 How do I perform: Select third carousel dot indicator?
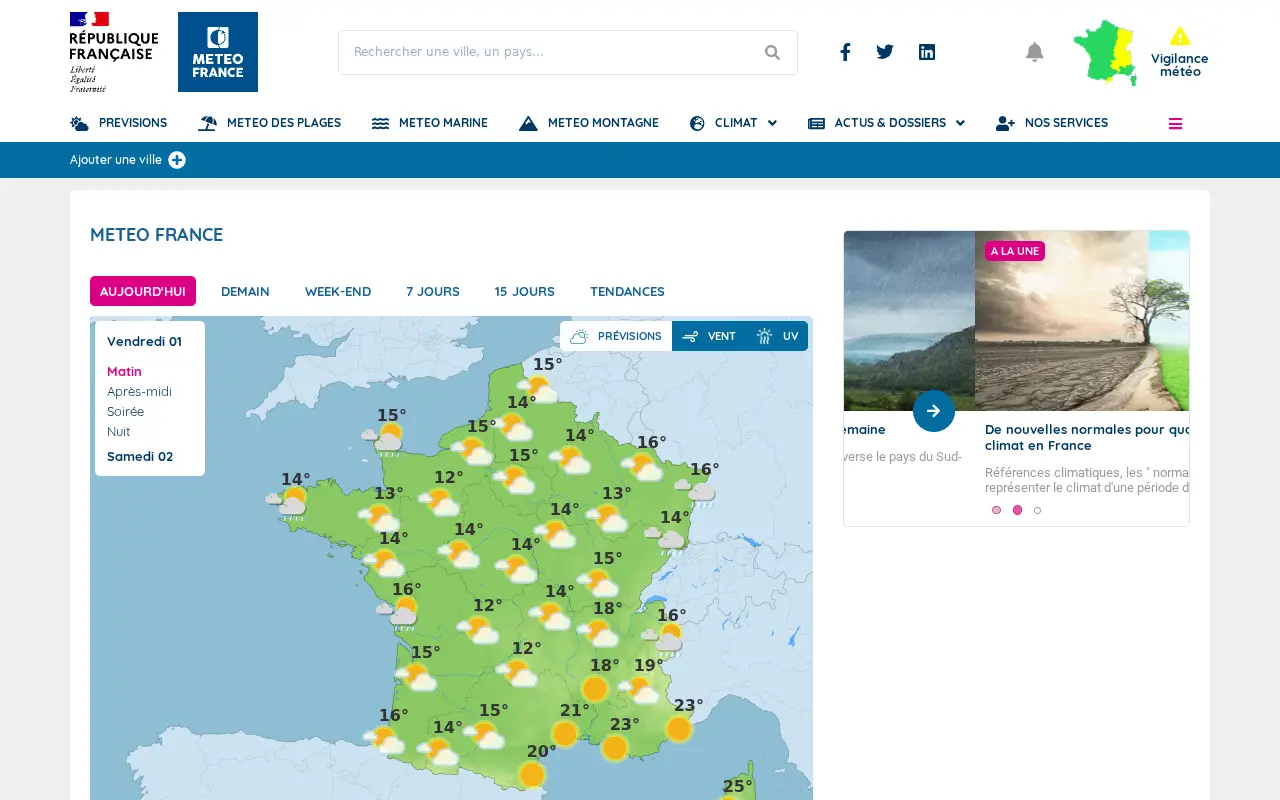tap(1037, 510)
